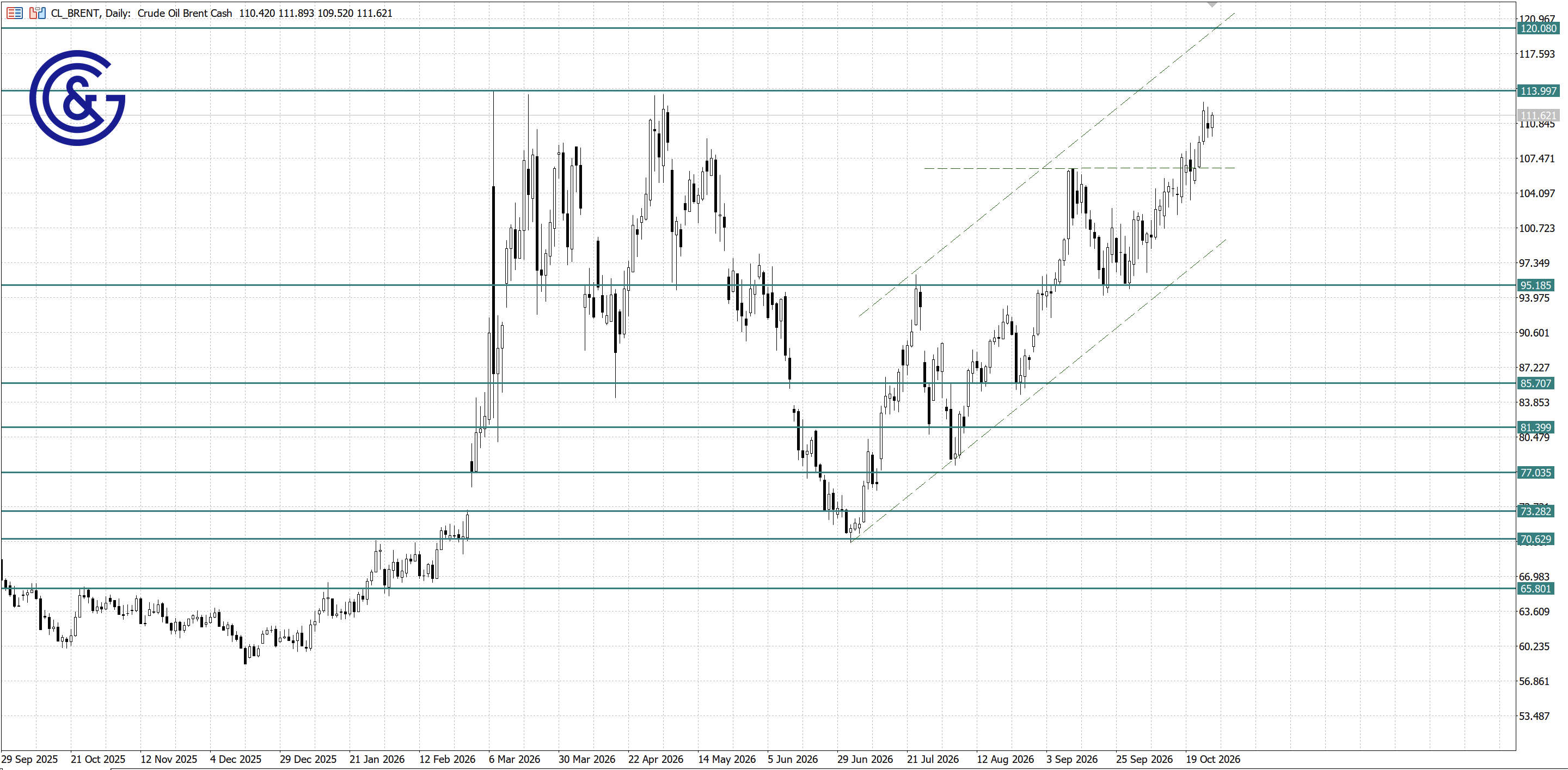Click the '12 Feb 2026' date label
This screenshot has height=770, width=1568.
[x=448, y=760]
